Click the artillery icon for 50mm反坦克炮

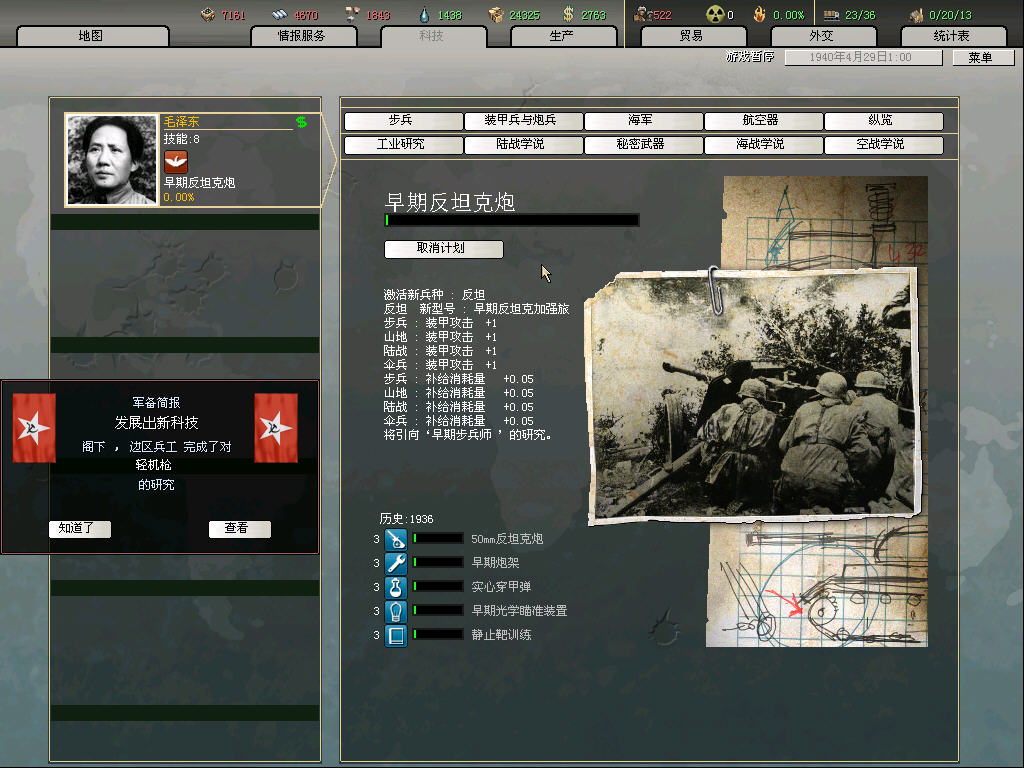pos(396,539)
